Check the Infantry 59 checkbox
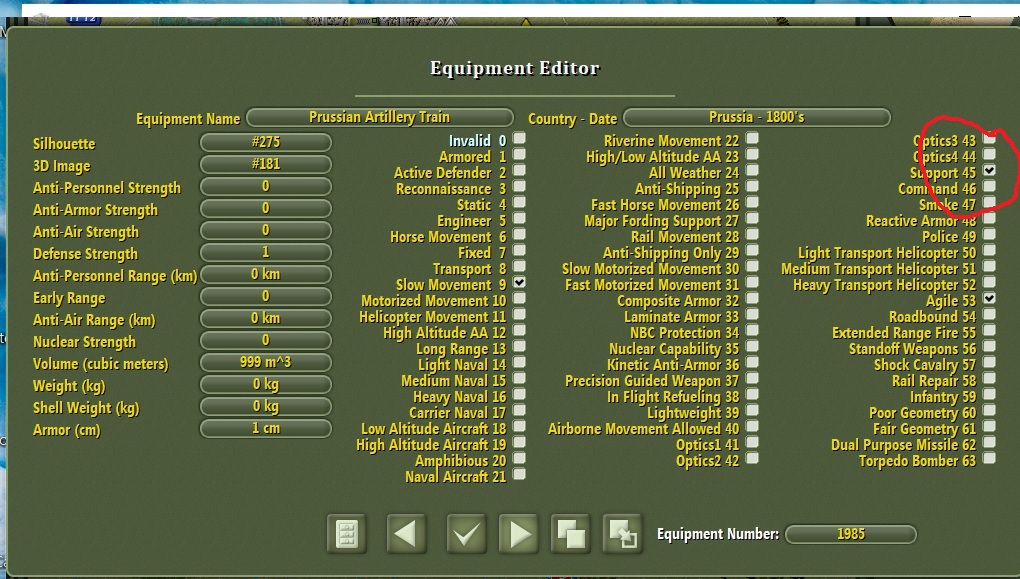This screenshot has height=579, width=1020. (989, 394)
